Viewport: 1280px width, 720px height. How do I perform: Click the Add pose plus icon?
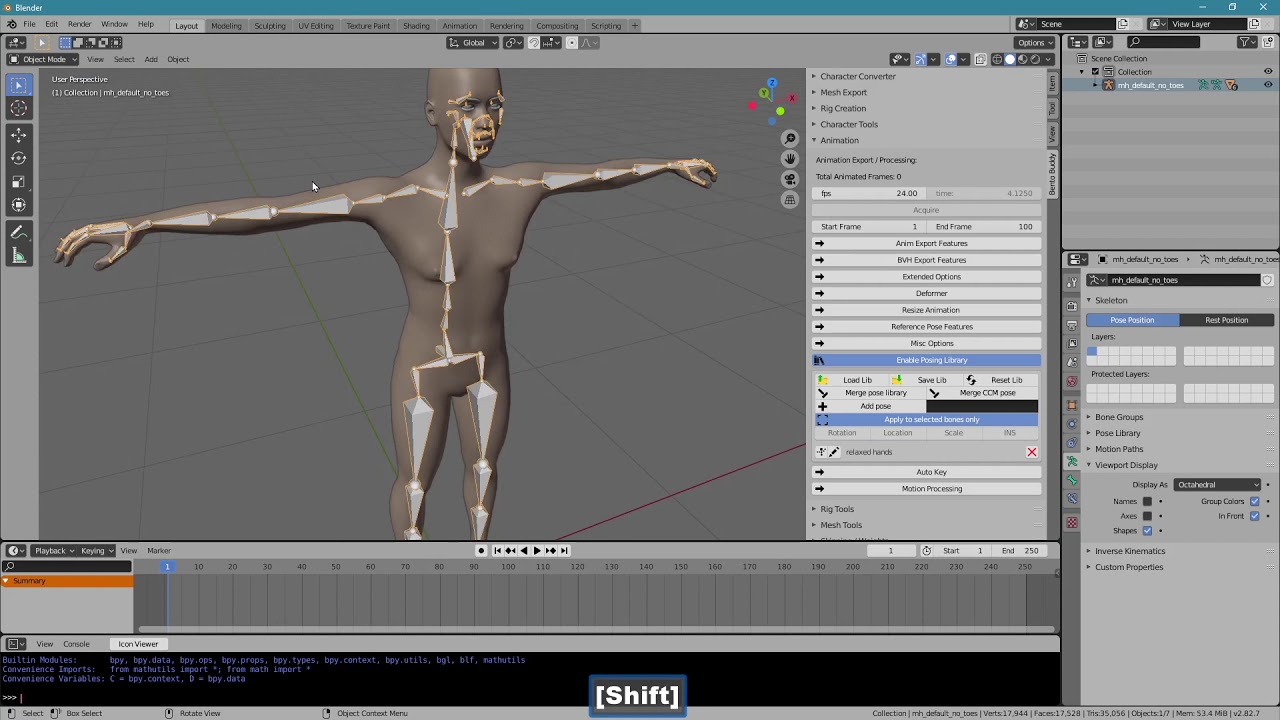pos(823,407)
